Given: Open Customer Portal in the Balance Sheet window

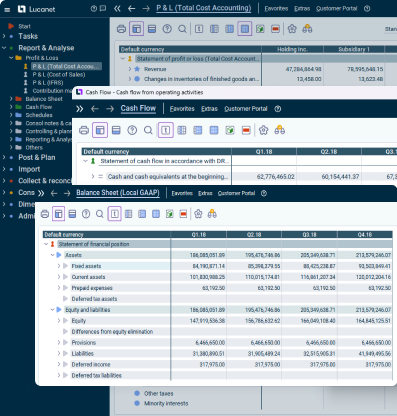Looking at the screenshot, I should [236, 193].
